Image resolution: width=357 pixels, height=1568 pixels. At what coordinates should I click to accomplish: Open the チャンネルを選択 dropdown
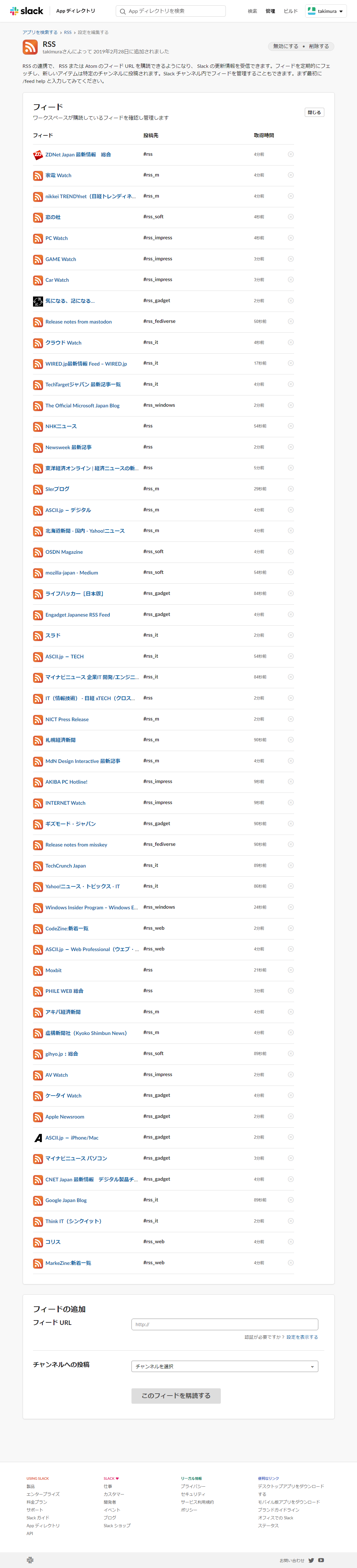pyautogui.click(x=225, y=1366)
